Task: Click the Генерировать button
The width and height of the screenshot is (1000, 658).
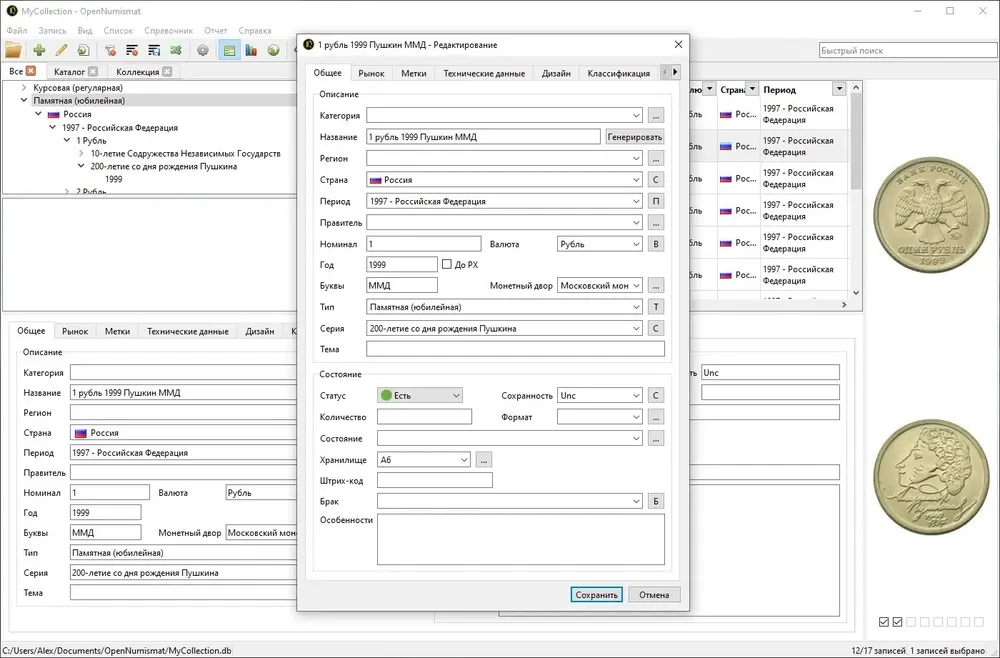Action: (635, 136)
